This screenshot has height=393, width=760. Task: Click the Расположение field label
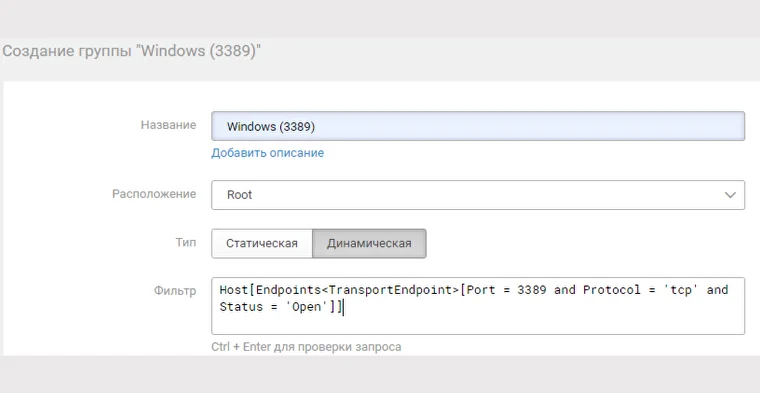(154, 194)
